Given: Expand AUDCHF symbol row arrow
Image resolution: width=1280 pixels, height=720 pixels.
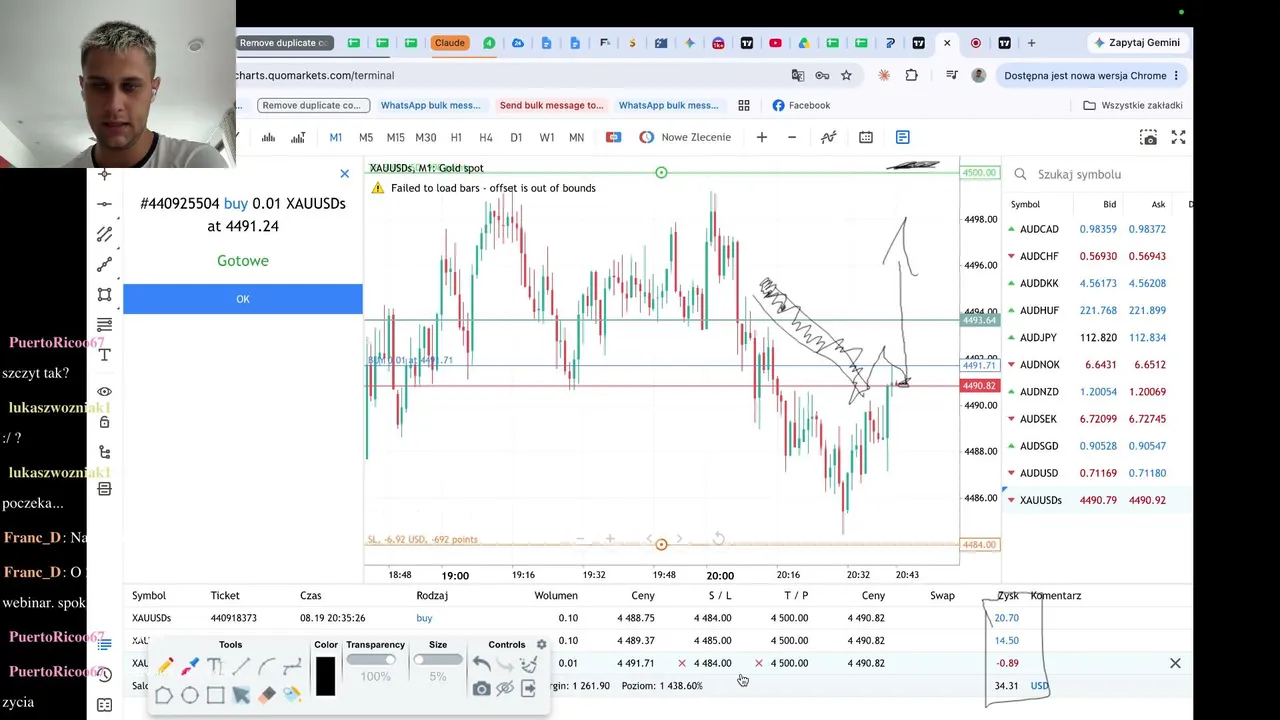Looking at the screenshot, I should click(x=1011, y=256).
